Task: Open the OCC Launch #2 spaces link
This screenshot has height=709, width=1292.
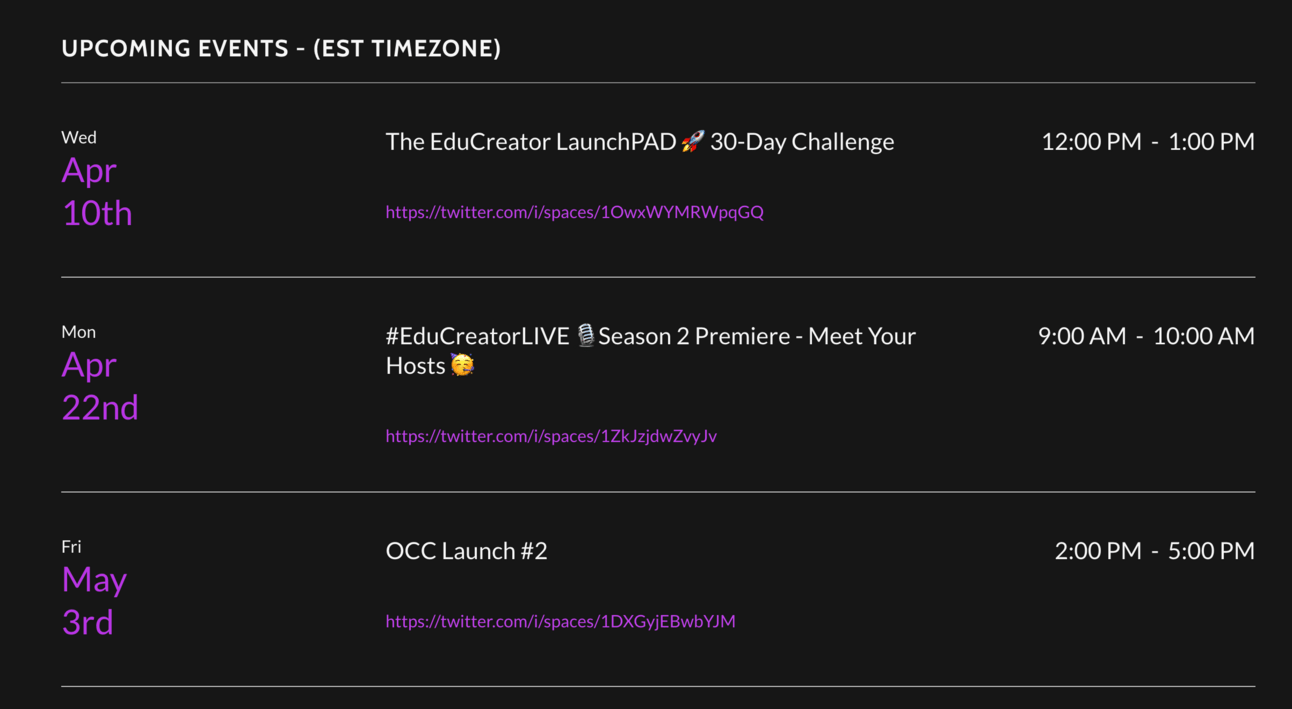Action: pos(560,621)
